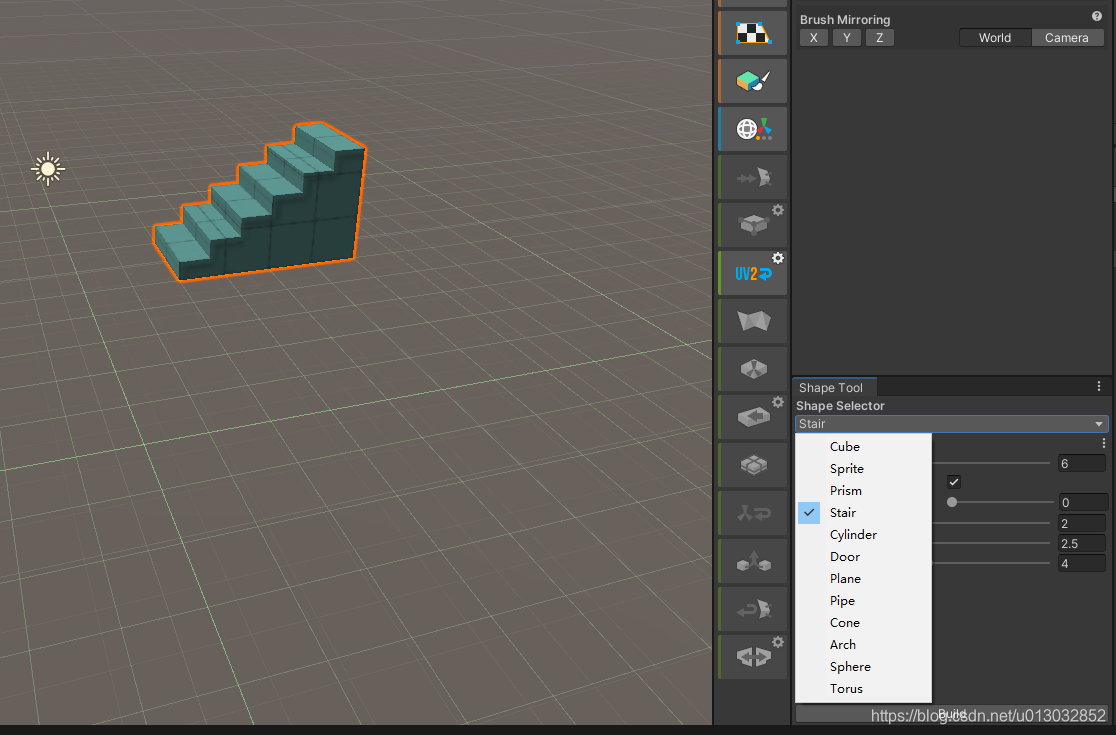Run the UV2 lightmap generation tool
The image size is (1116, 735).
click(x=752, y=274)
